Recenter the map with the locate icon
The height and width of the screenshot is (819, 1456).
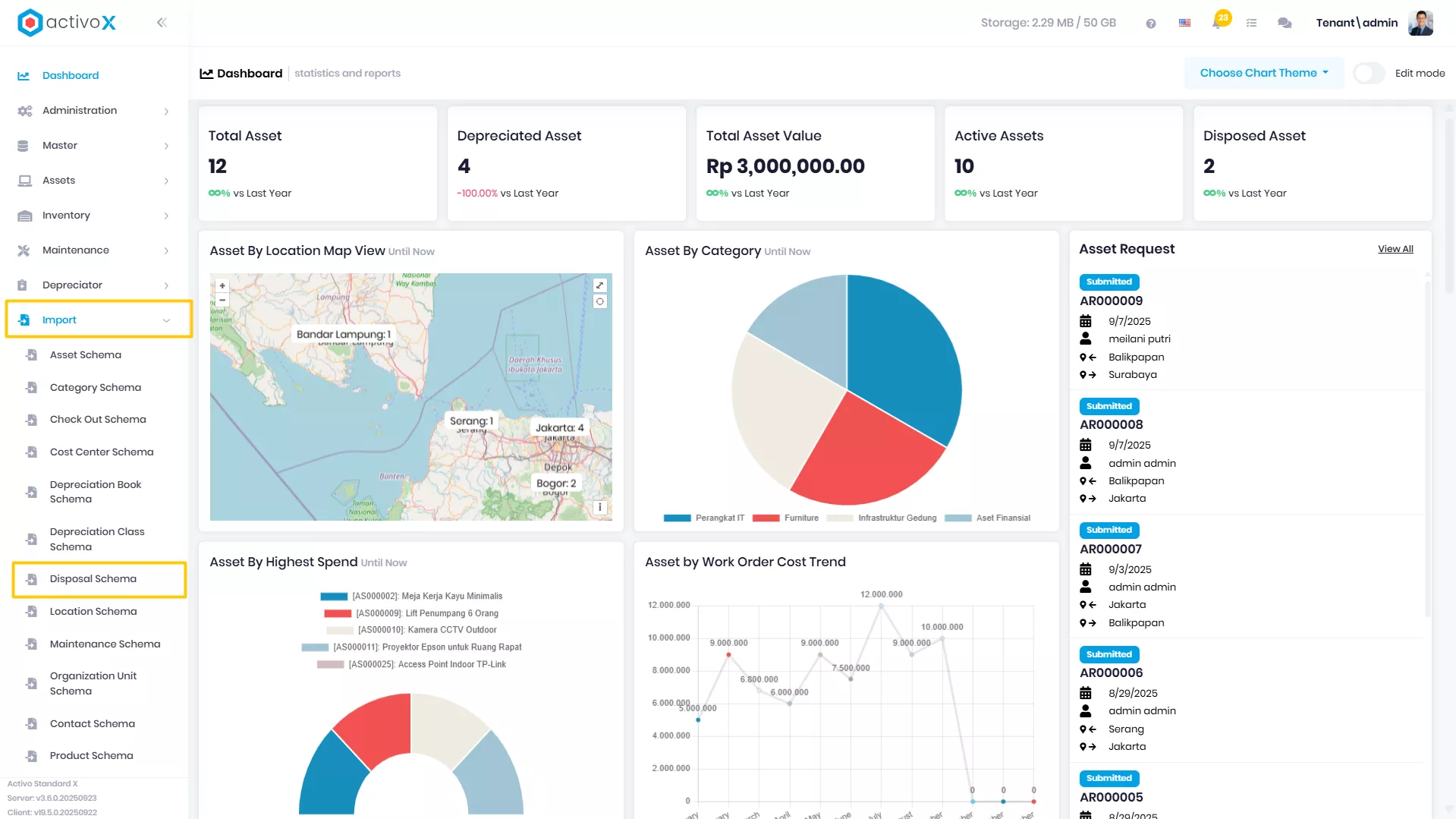coord(599,301)
